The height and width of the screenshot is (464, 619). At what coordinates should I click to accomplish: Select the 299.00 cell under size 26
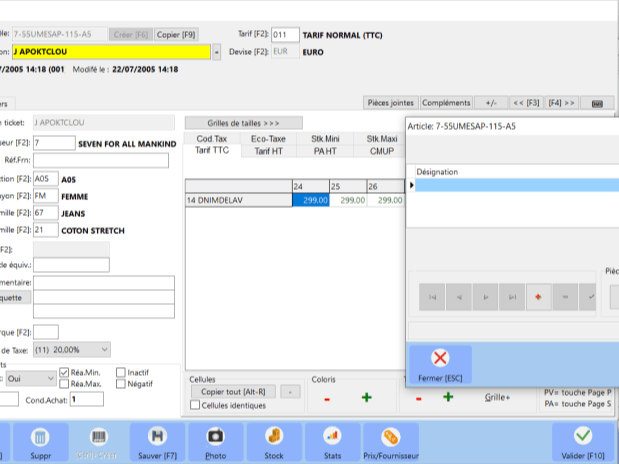385,200
